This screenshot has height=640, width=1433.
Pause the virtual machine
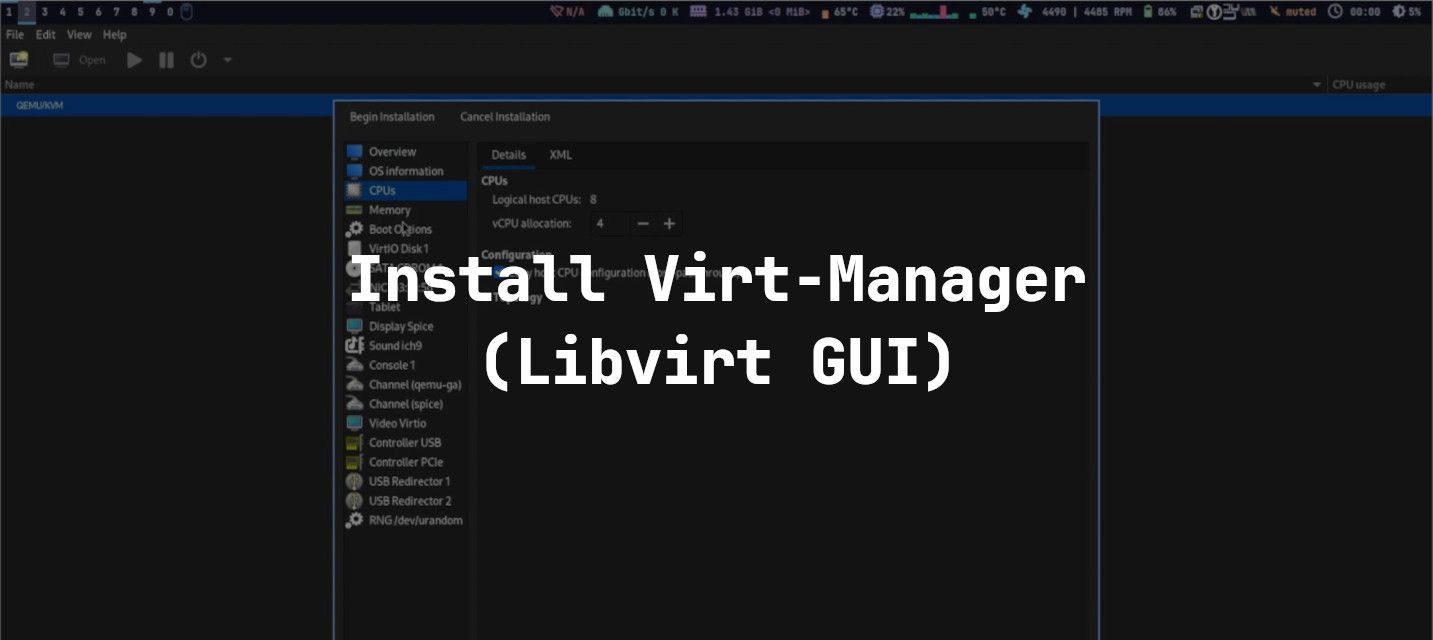click(166, 59)
